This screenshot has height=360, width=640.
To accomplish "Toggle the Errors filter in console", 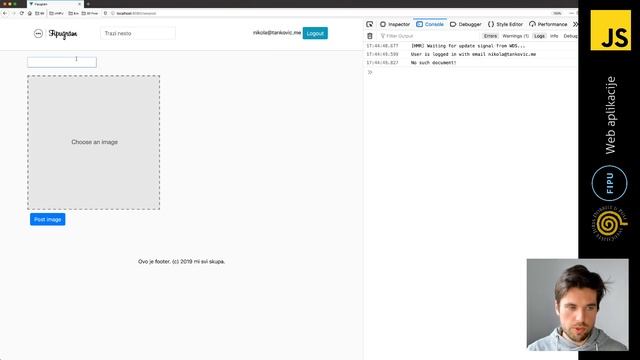I will (490, 36).
